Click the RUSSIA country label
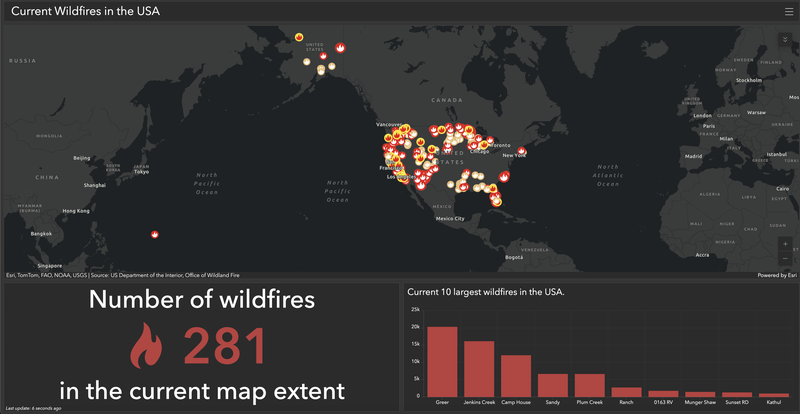800x414 pixels. click(x=22, y=61)
